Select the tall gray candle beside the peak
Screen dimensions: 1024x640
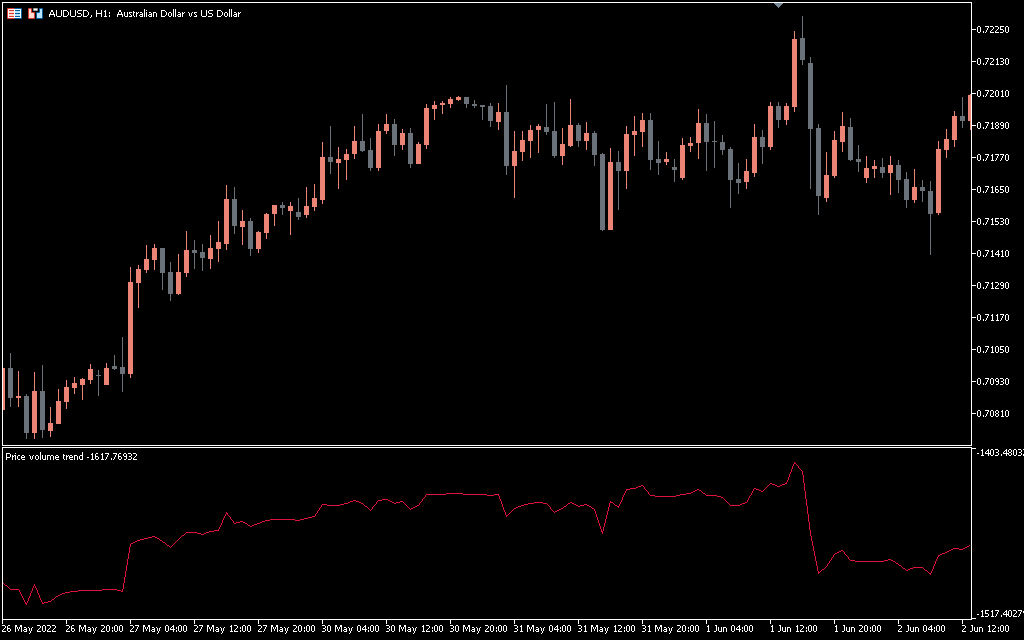pos(809,93)
